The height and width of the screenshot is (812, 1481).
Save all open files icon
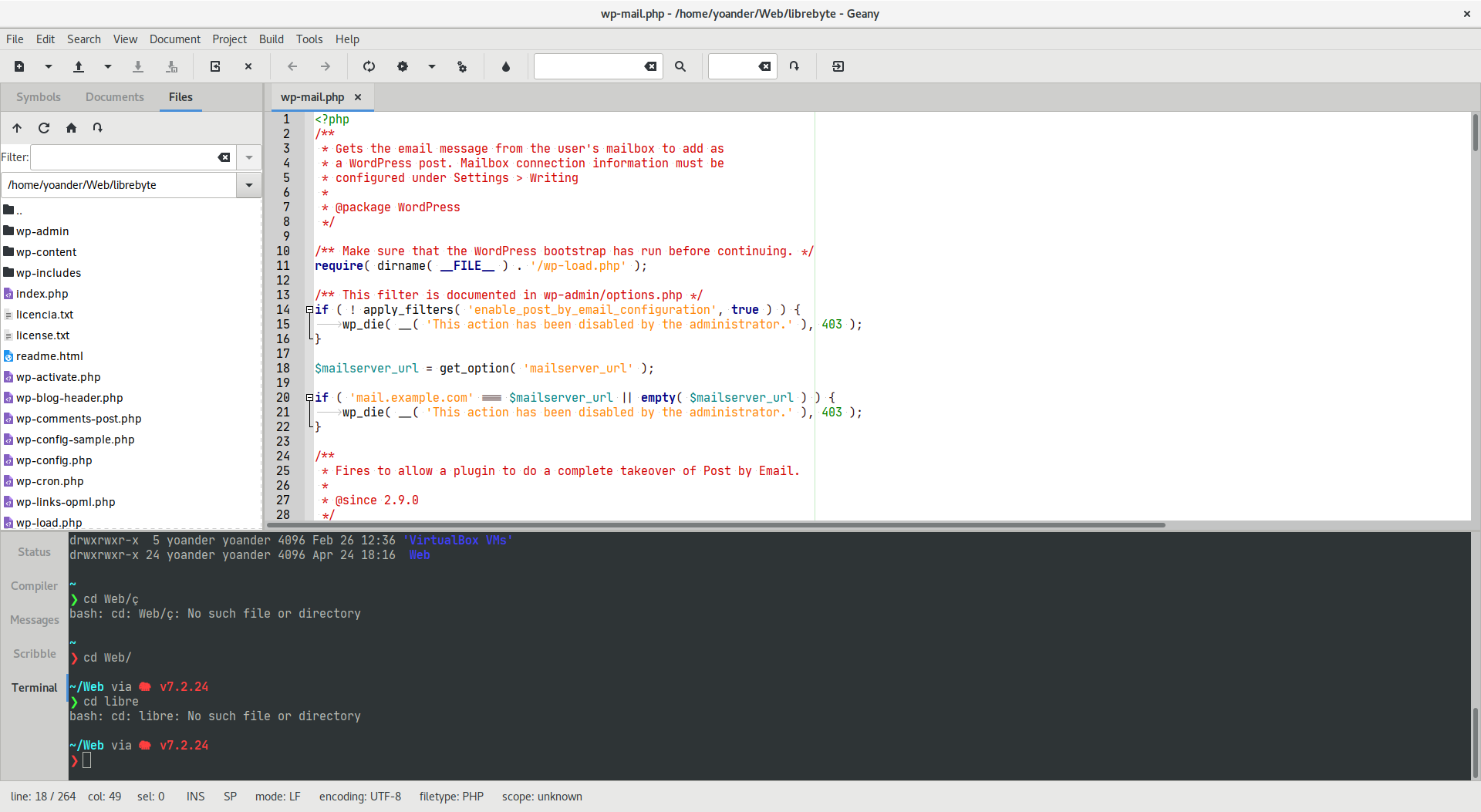point(172,67)
